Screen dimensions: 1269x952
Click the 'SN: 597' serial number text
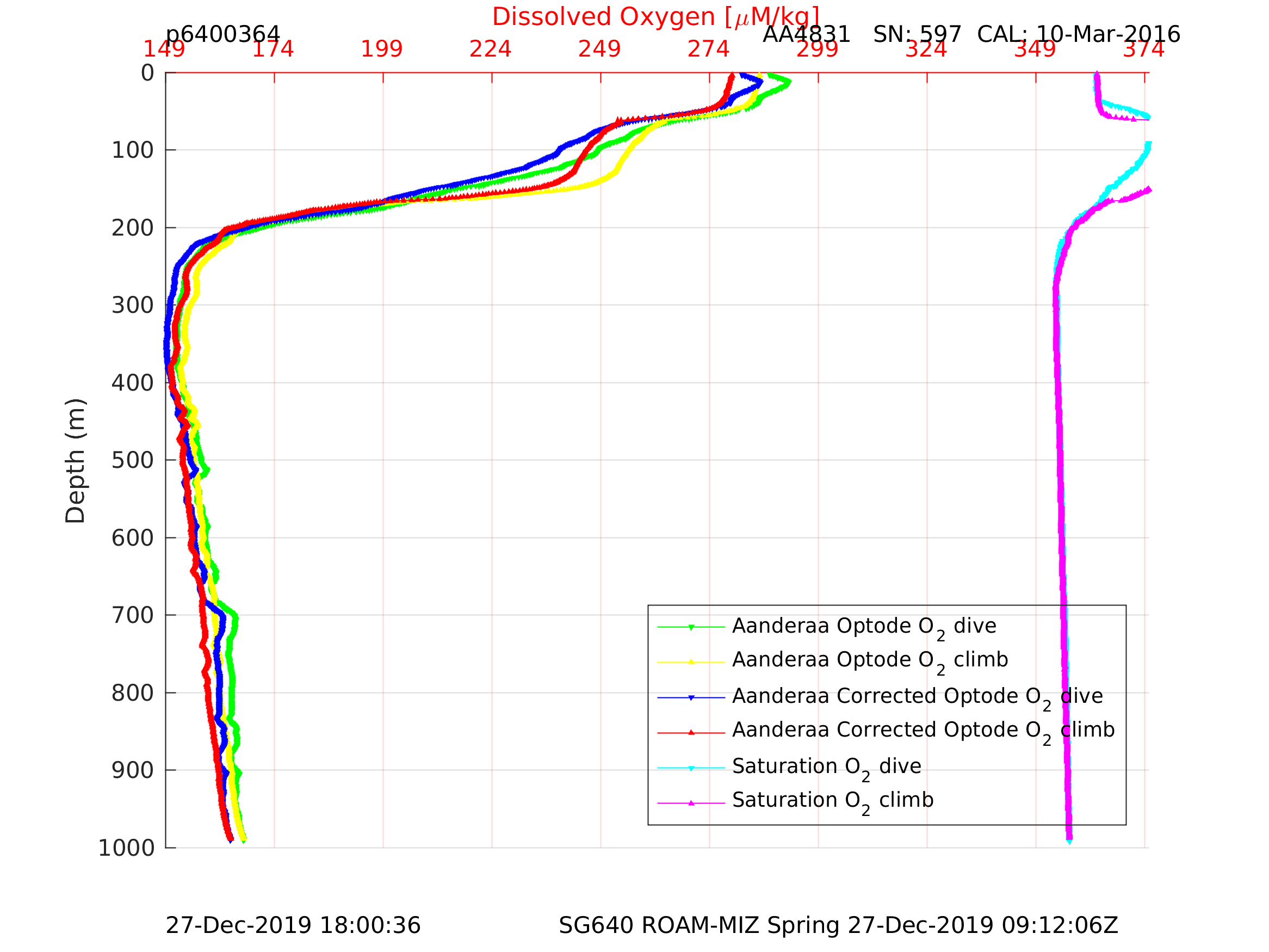pos(917,34)
